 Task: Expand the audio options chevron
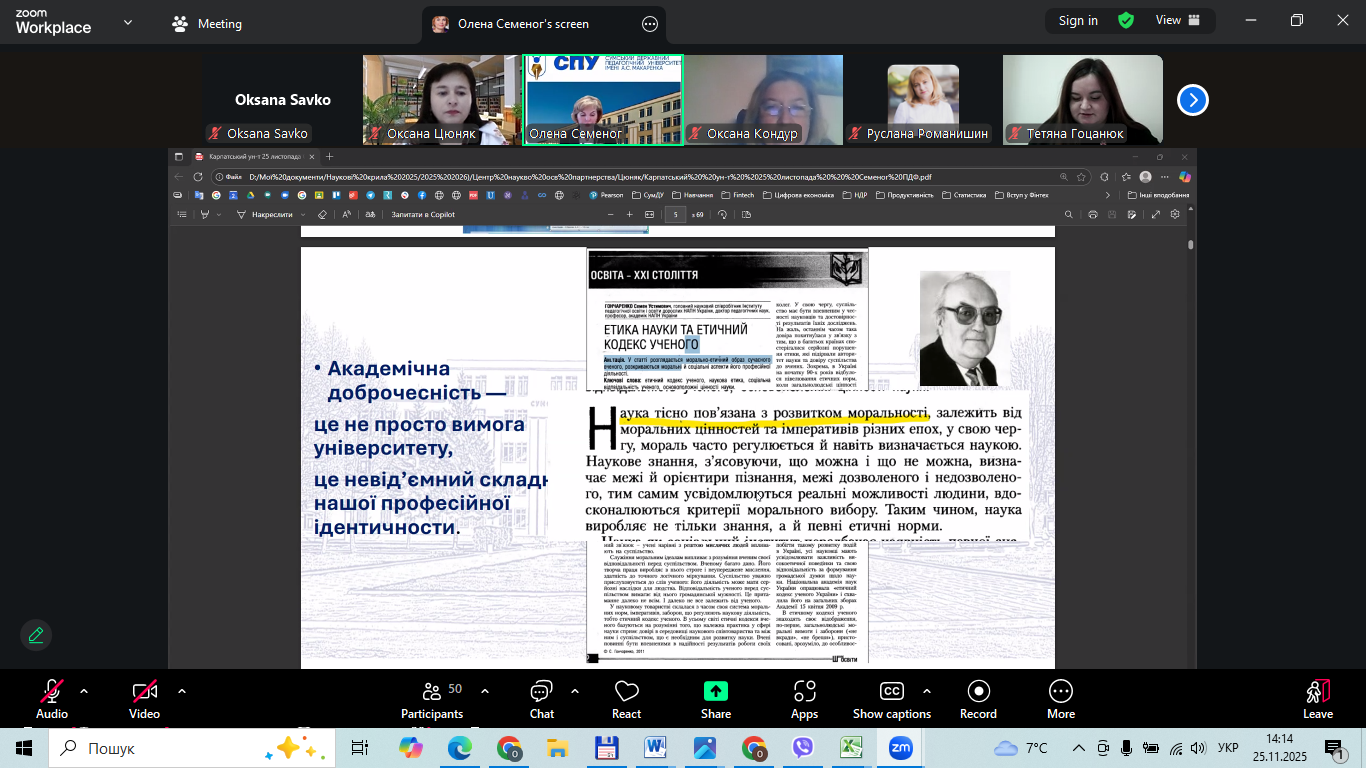84,691
